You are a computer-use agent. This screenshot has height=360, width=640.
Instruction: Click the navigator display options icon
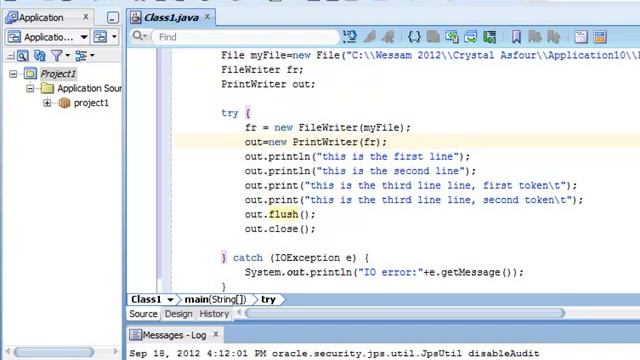[x=81, y=56]
